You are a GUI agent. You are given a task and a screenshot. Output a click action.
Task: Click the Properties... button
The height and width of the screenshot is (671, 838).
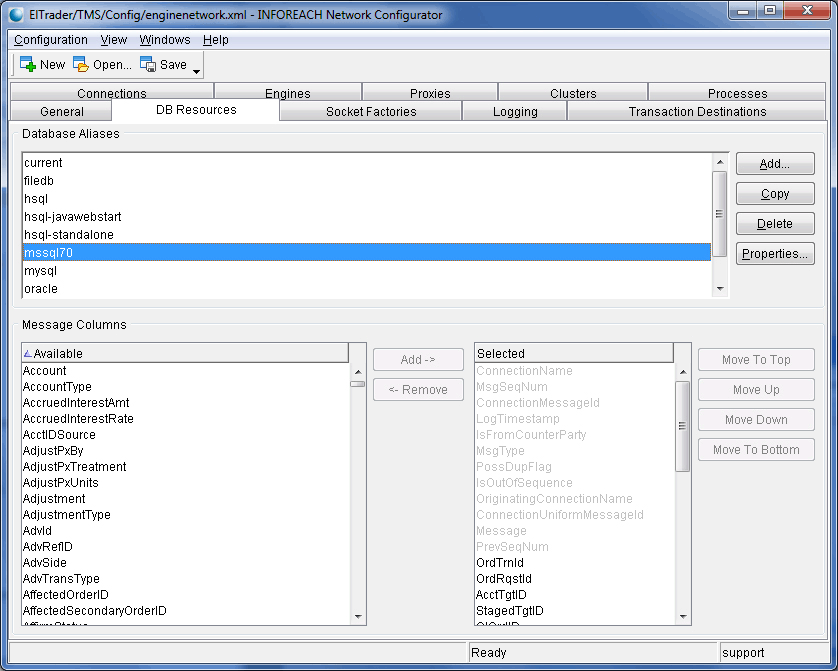[x=775, y=254]
